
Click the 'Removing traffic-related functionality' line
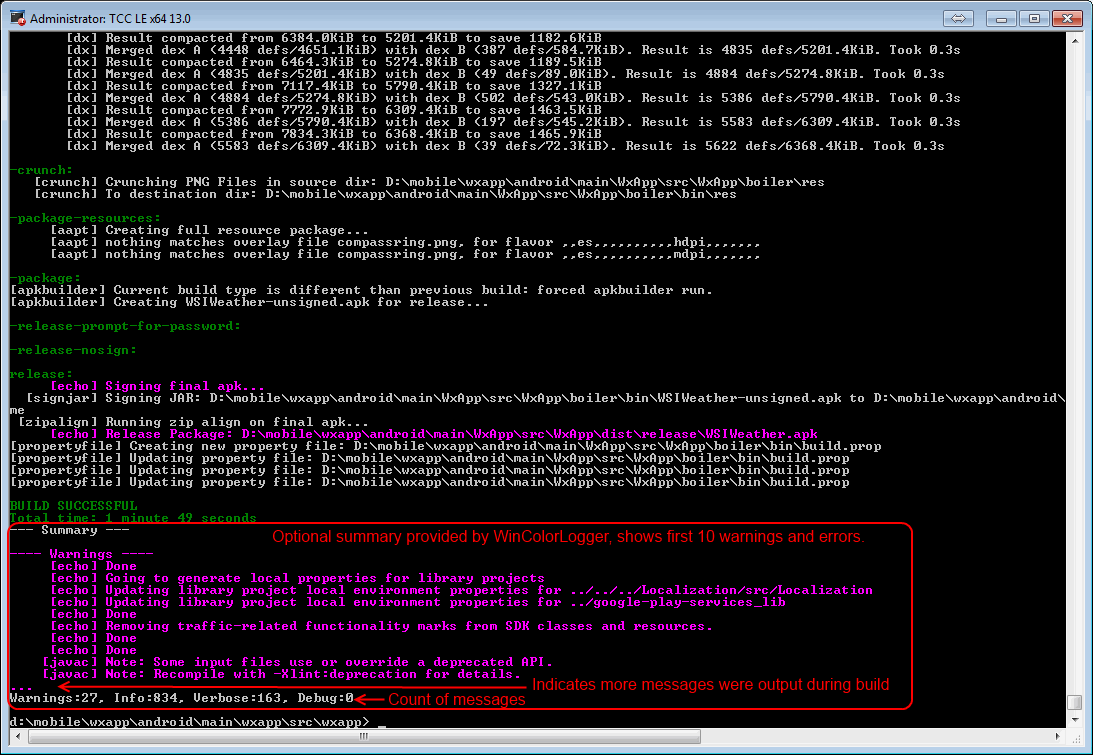381,626
